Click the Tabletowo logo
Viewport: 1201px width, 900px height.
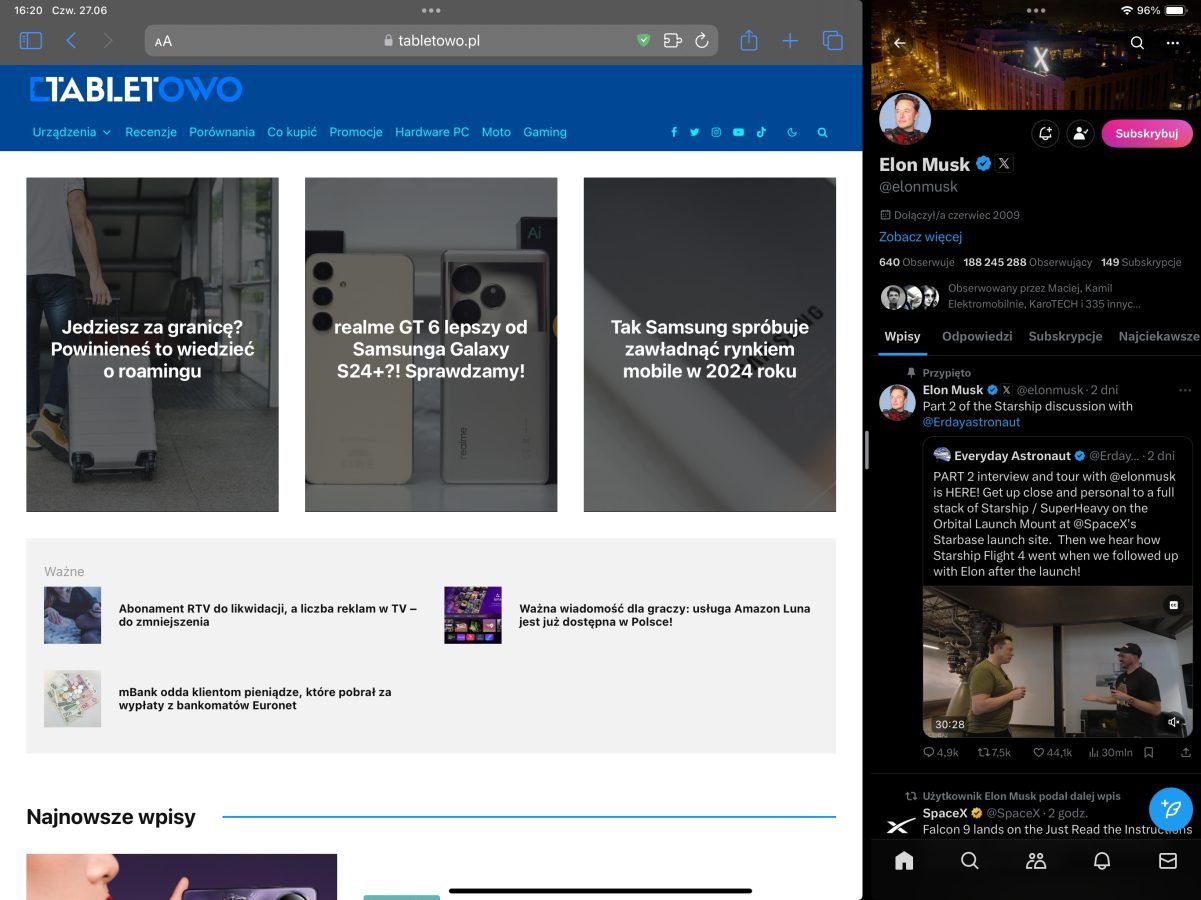136,90
